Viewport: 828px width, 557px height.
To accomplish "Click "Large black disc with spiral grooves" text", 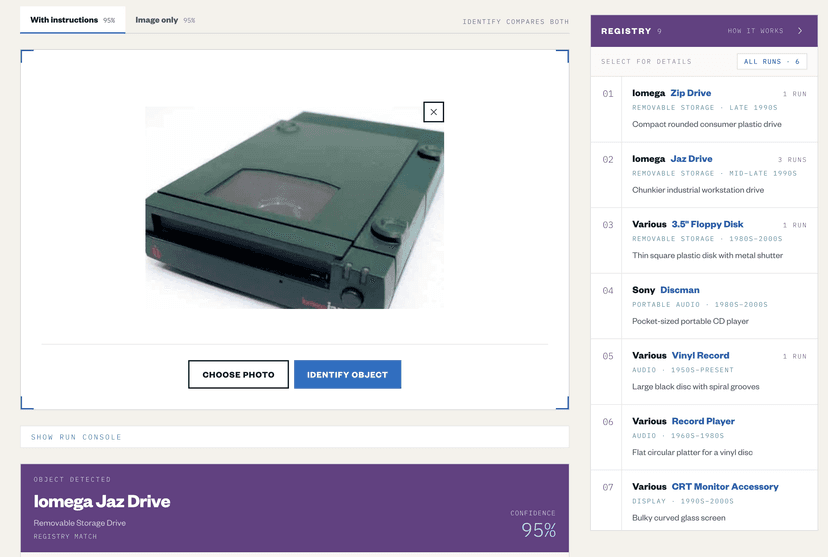I will (695, 386).
